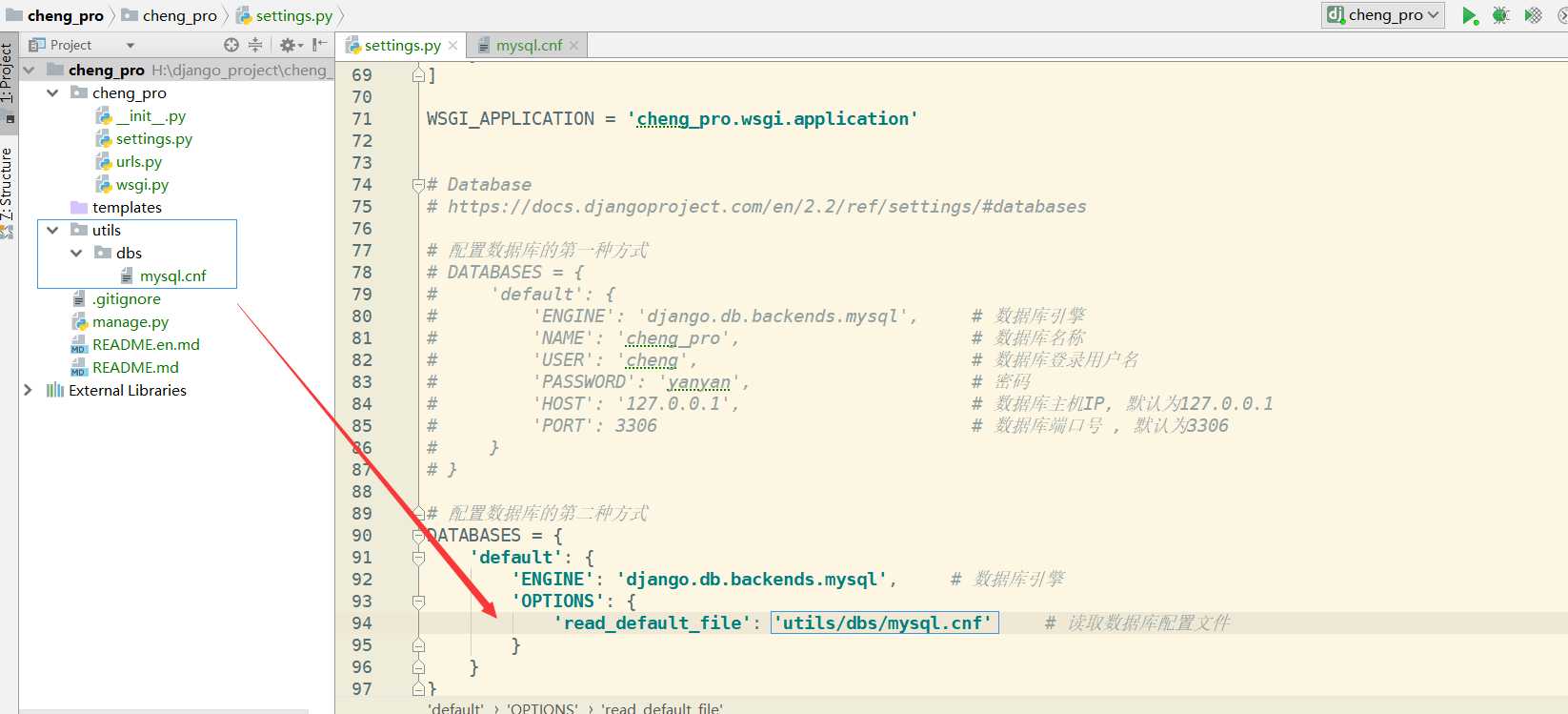
Task: Select urls.py in the project tree
Action: click(x=129, y=161)
